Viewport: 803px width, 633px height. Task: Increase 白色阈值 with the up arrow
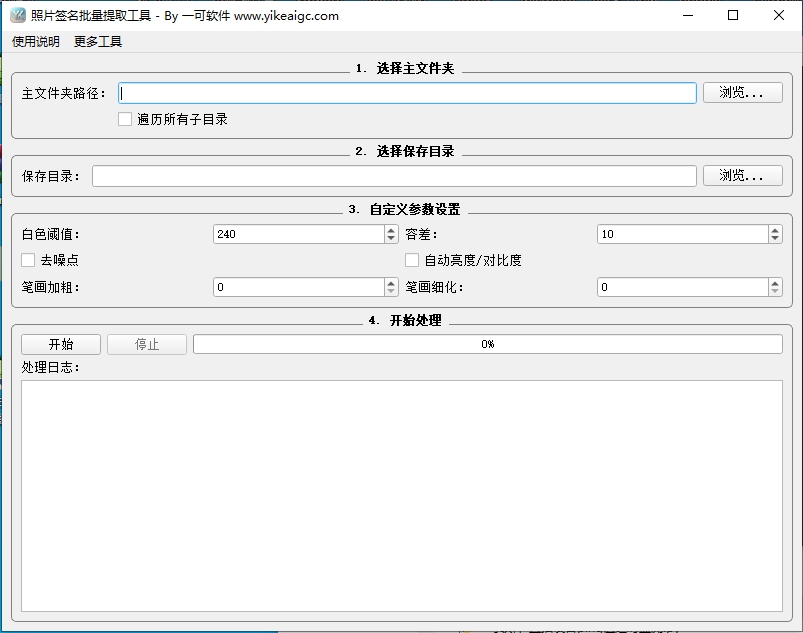click(x=391, y=230)
